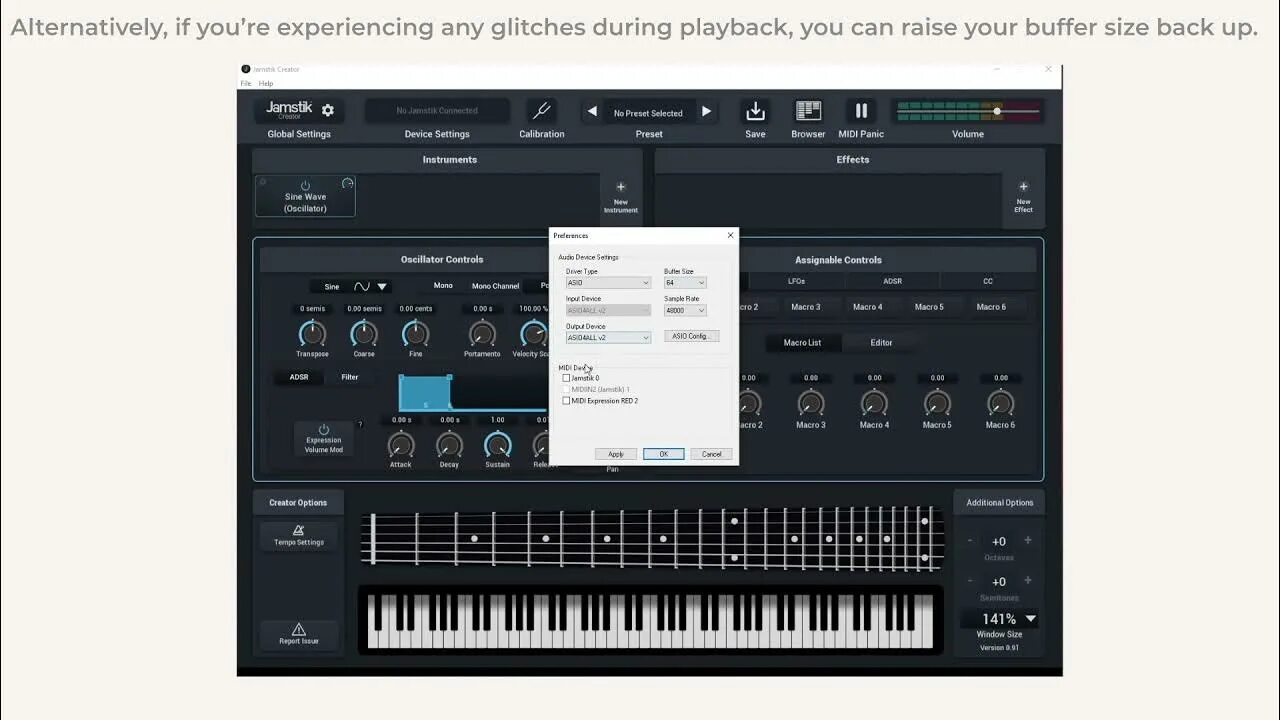Click the Sustain knob
This screenshot has height=720, width=1280.
497,444
